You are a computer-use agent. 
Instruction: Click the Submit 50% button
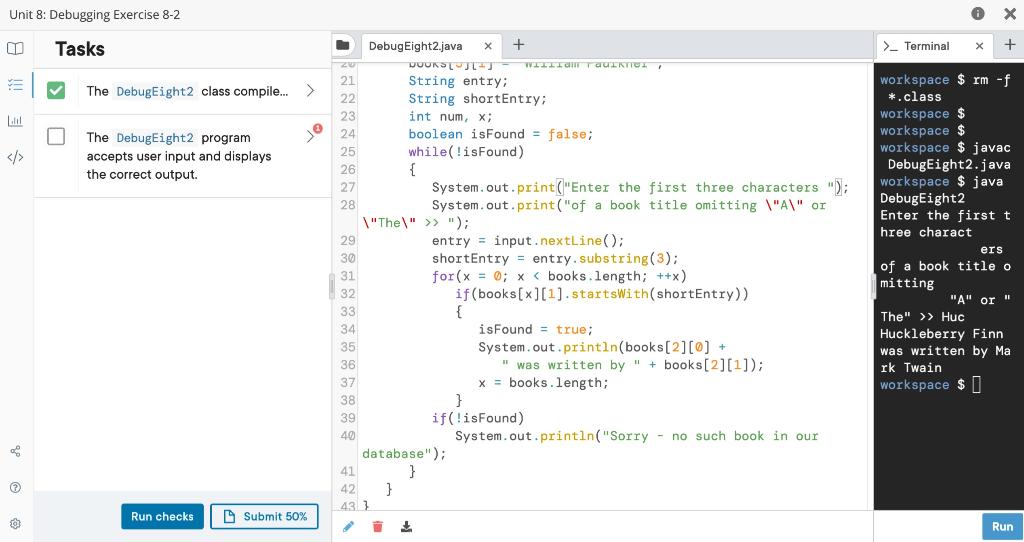(264, 516)
